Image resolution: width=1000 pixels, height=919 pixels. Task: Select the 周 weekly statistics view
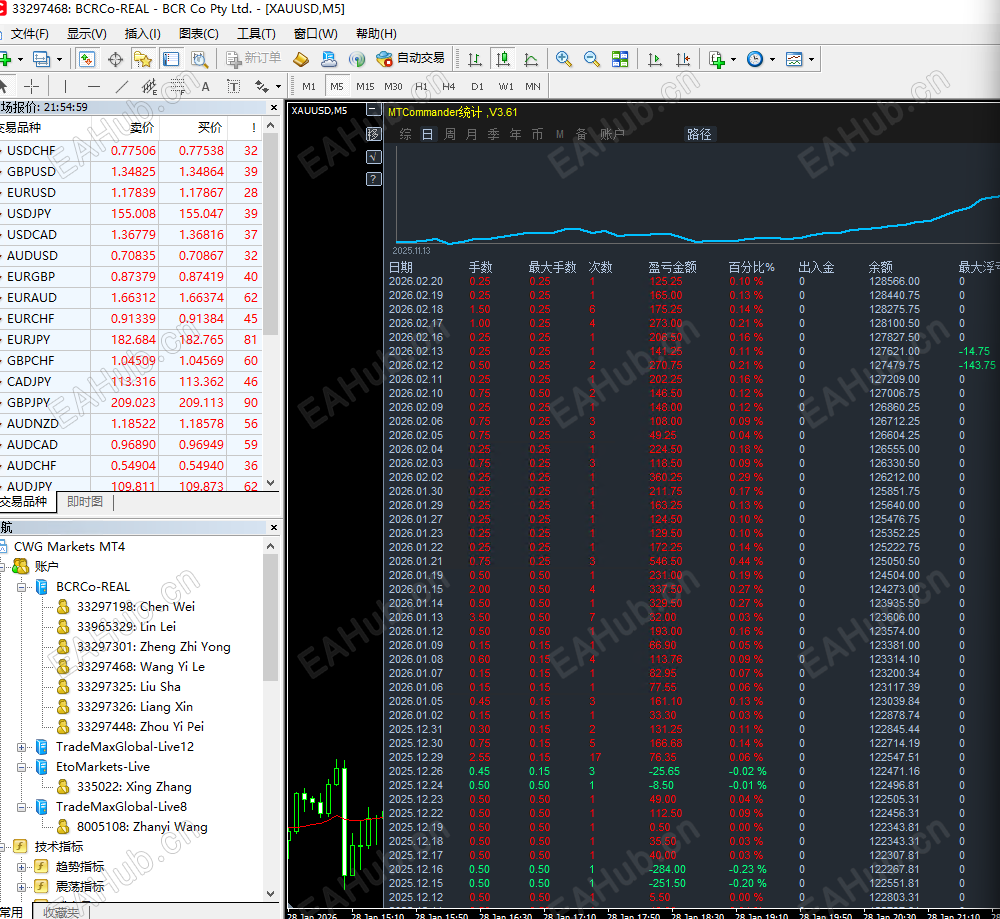pyautogui.click(x=450, y=134)
